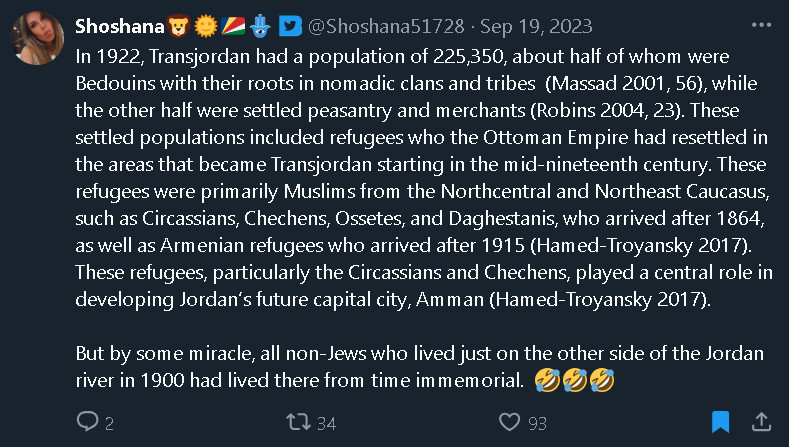The image size is (789, 447).
Task: Click the reply speech bubble icon
Action: (x=87, y=422)
